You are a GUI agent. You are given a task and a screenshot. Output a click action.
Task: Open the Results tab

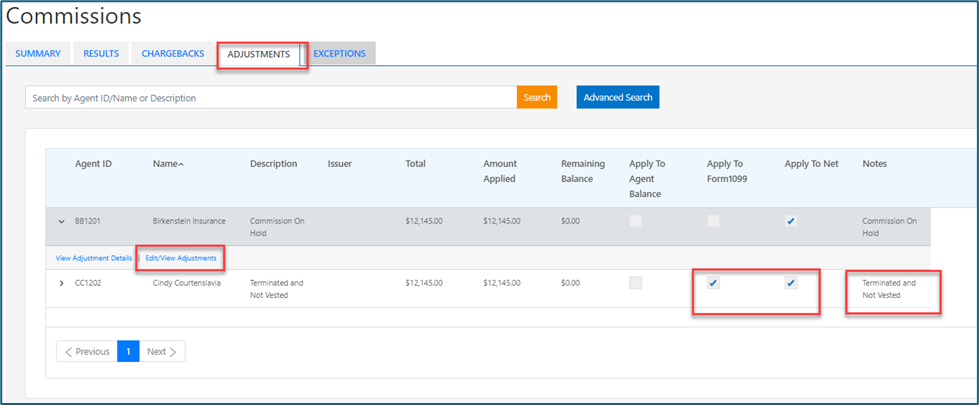click(101, 53)
